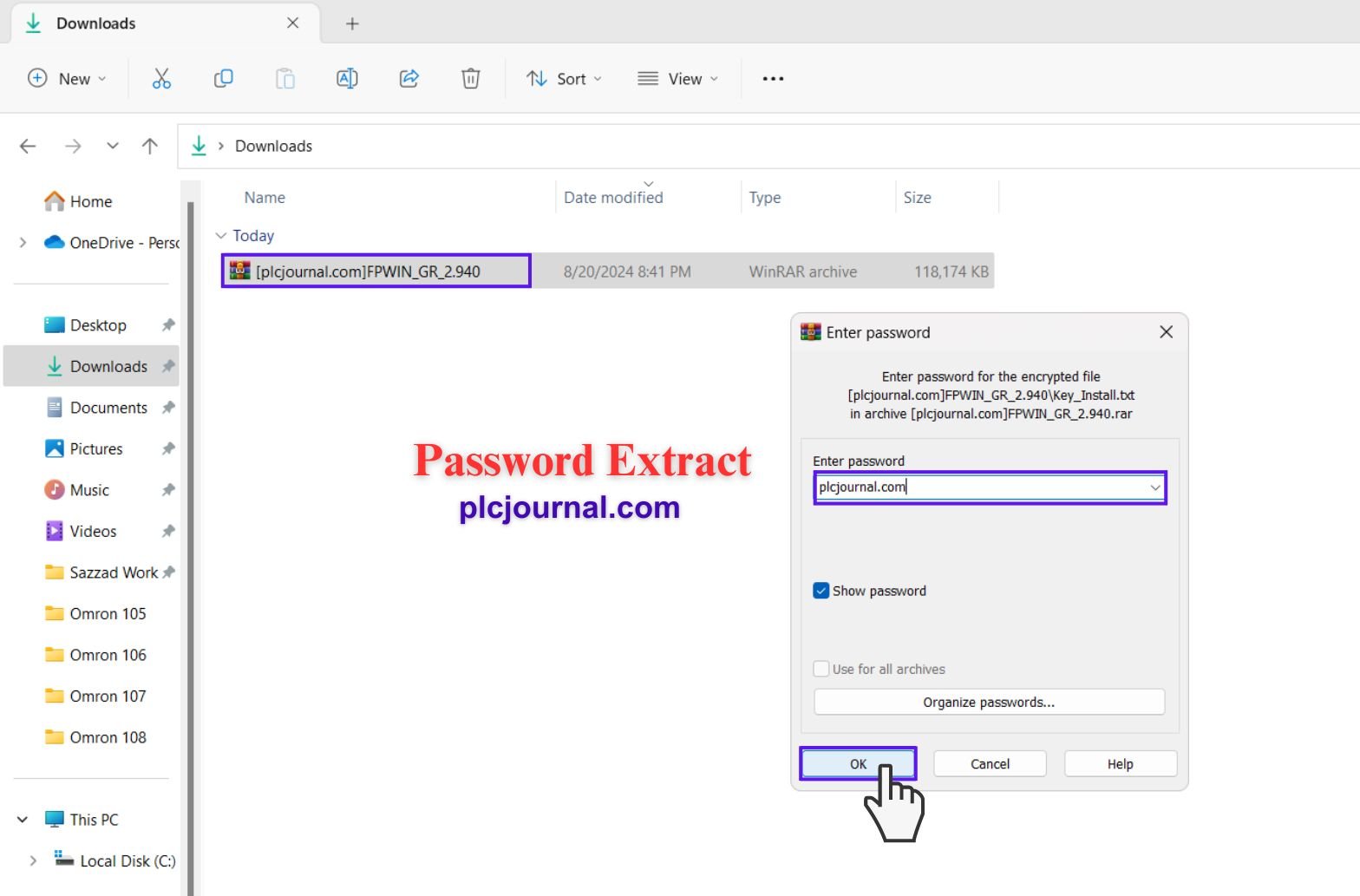
Task: Click the Paste clipboard icon
Action: pyautogui.click(x=285, y=79)
